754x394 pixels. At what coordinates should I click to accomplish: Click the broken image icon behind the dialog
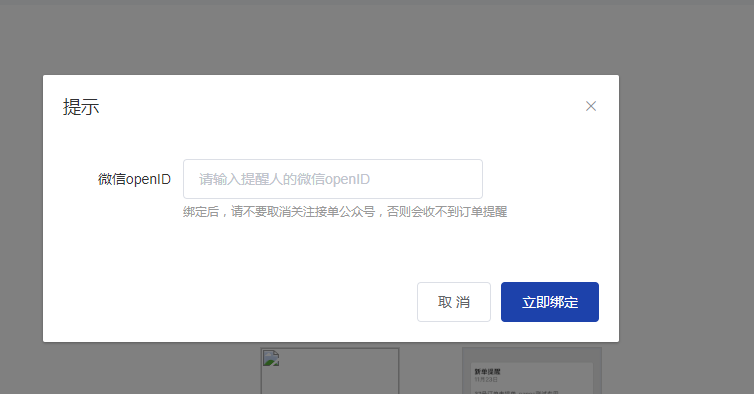[271, 358]
